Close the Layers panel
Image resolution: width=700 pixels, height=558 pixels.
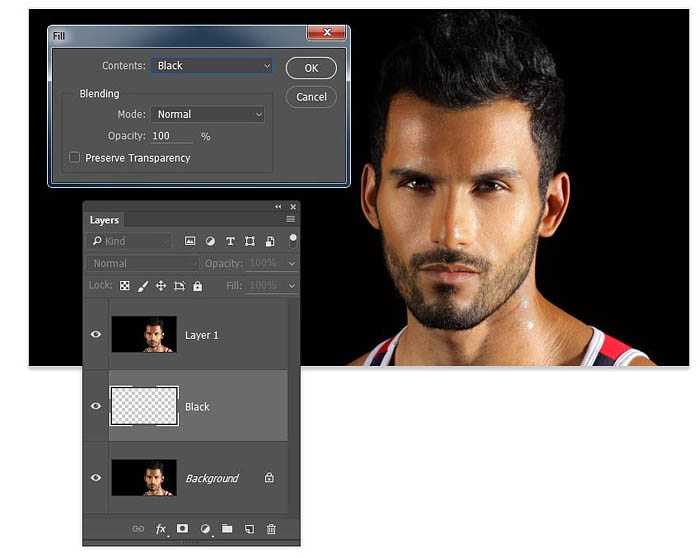(293, 207)
